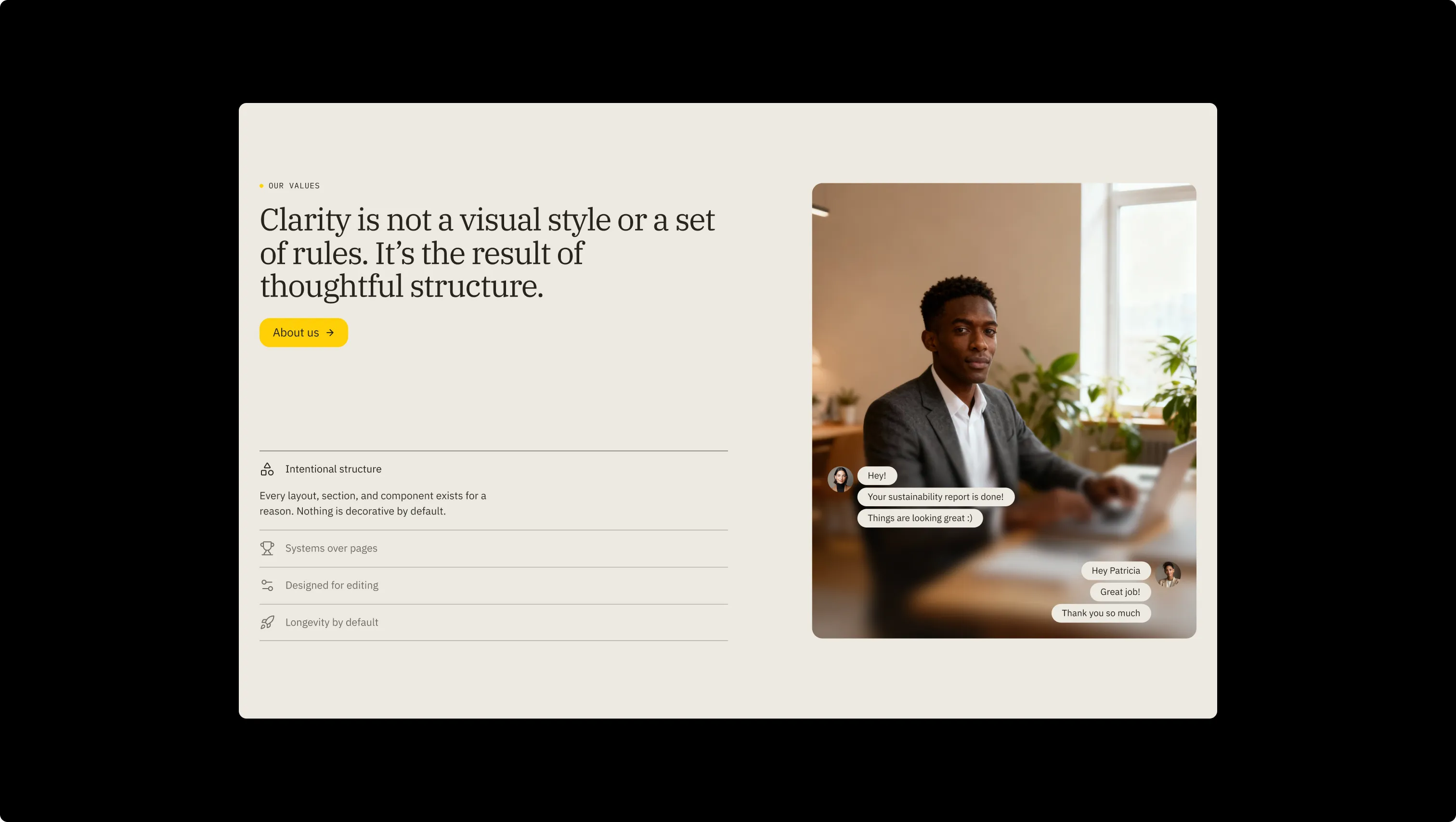This screenshot has width=1456, height=822.
Task: Expand the Designed for editing item
Action: pos(494,585)
